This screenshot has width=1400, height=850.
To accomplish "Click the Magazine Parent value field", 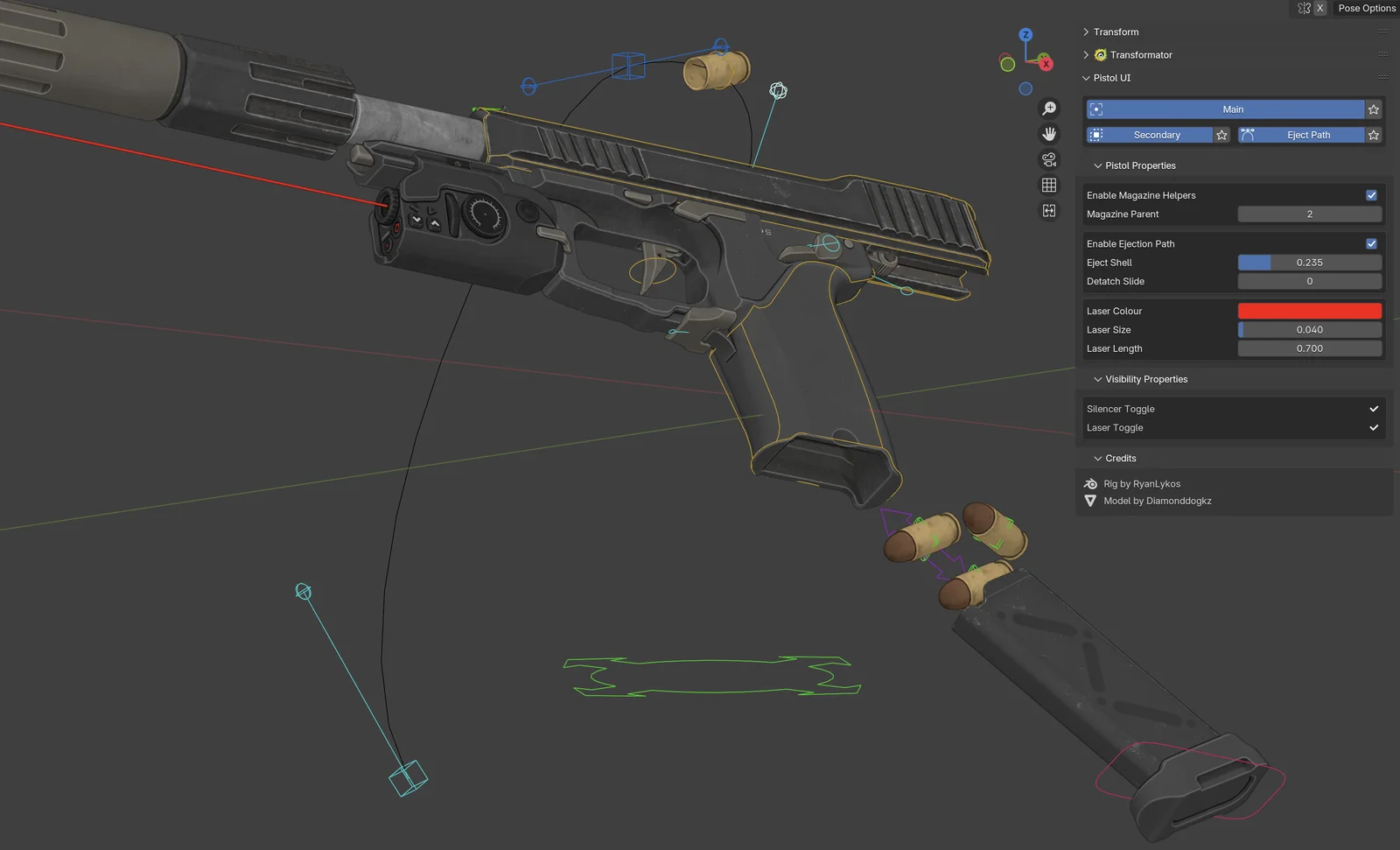I will point(1309,214).
